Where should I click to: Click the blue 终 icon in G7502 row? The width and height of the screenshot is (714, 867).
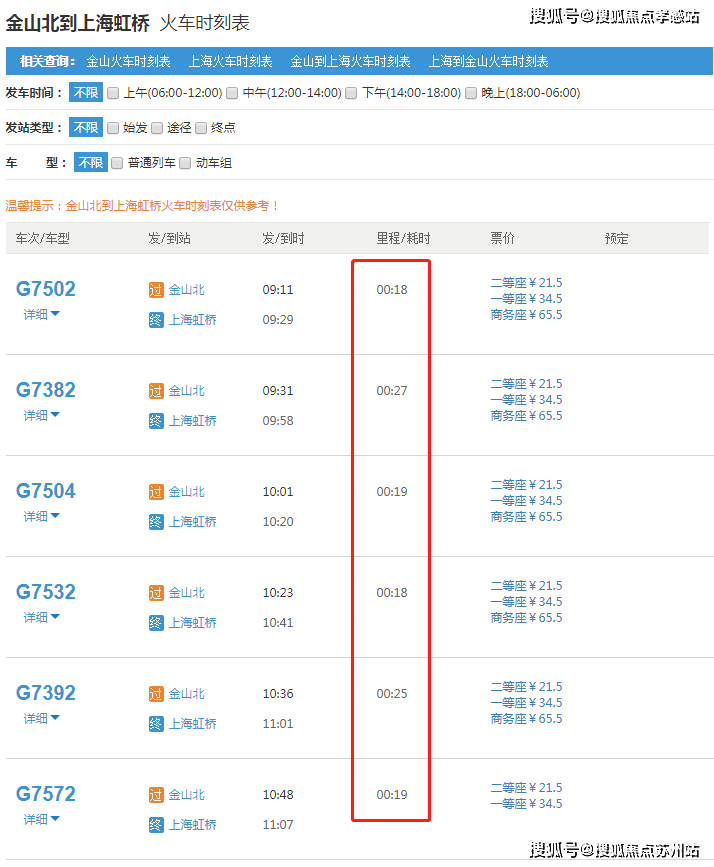(x=155, y=320)
